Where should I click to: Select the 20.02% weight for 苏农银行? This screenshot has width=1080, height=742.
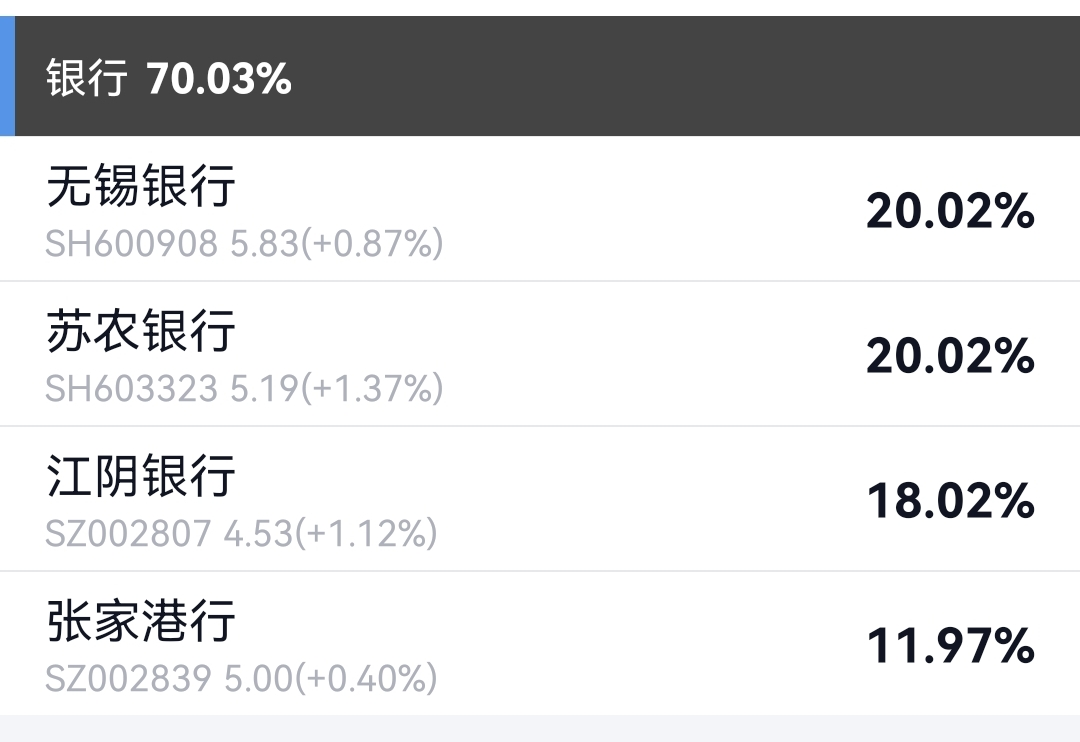[950, 356]
